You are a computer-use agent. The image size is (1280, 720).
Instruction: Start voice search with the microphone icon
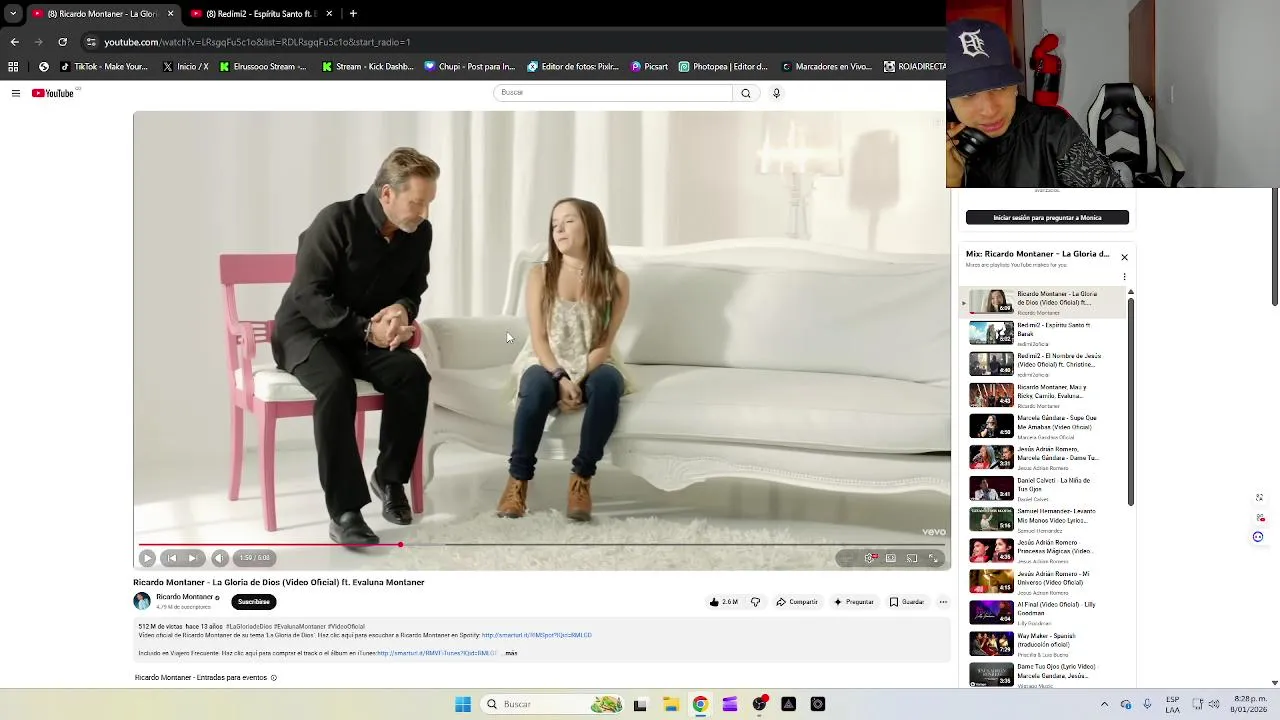coord(776,93)
